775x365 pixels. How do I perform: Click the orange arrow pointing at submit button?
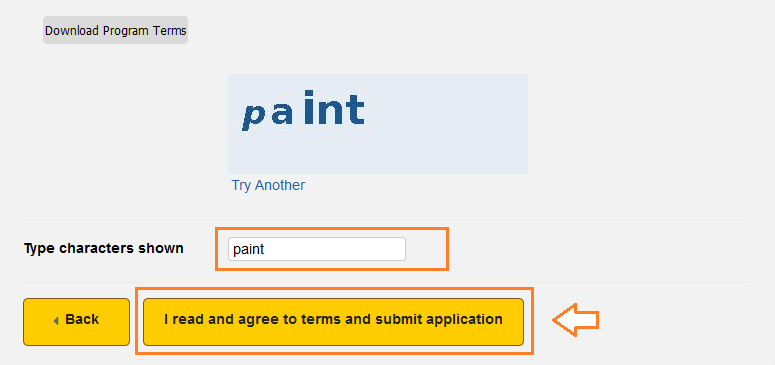(x=575, y=320)
